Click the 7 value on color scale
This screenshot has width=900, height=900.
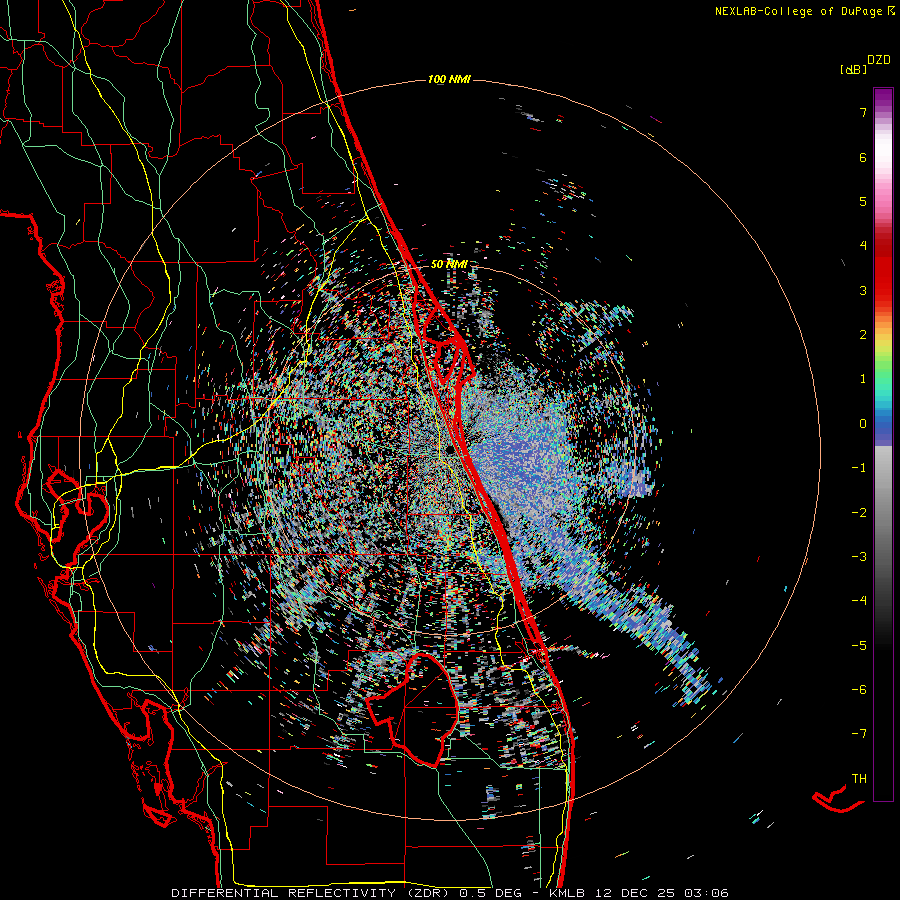click(863, 112)
